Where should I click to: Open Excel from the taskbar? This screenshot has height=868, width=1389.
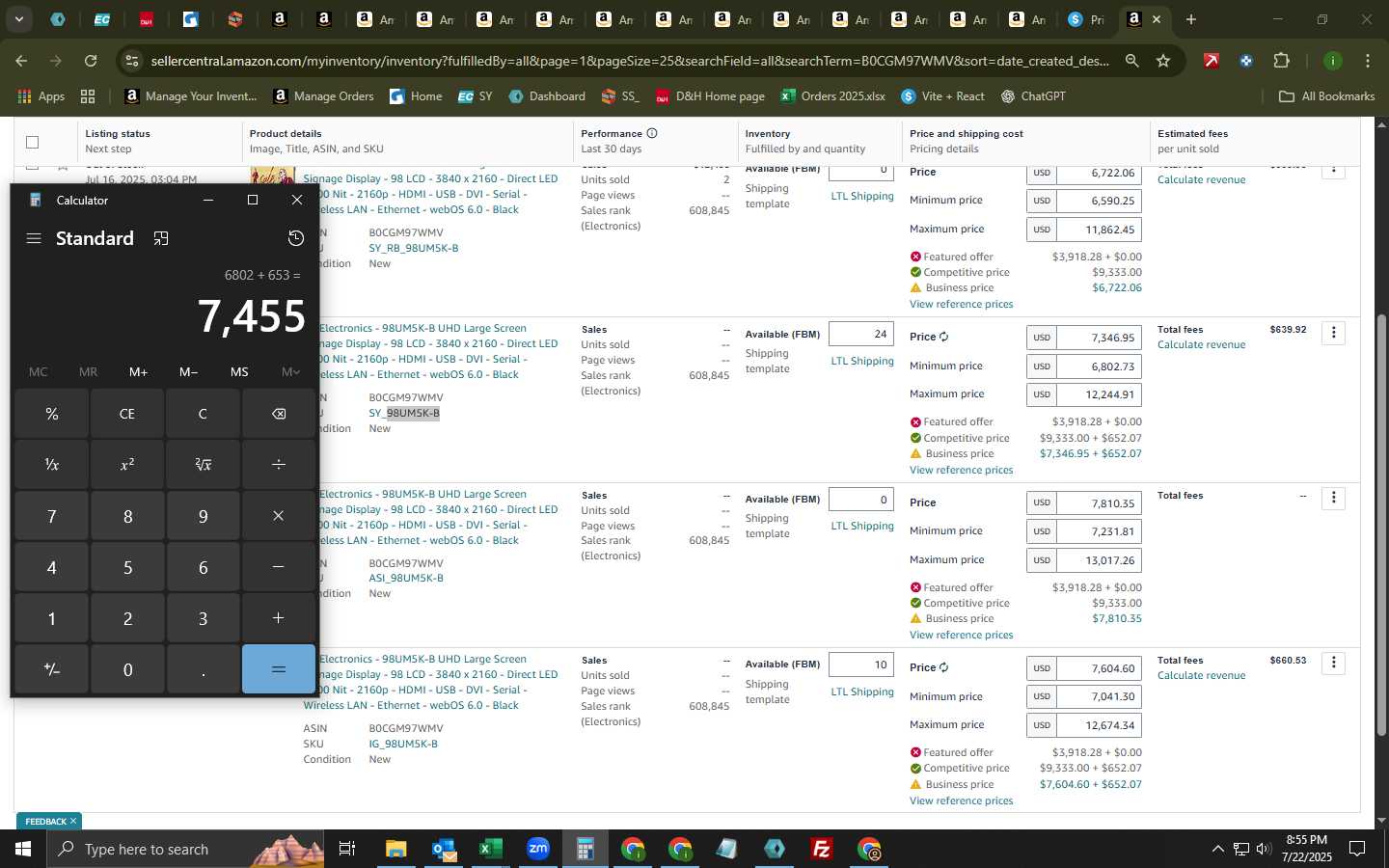[491, 849]
